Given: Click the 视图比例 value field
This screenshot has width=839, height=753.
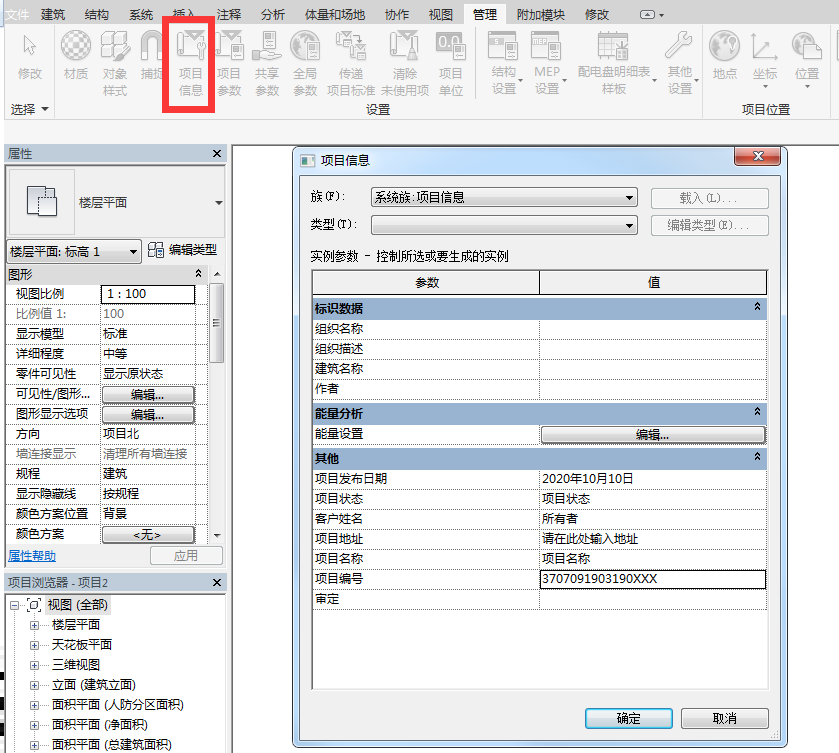Looking at the screenshot, I should tap(148, 294).
